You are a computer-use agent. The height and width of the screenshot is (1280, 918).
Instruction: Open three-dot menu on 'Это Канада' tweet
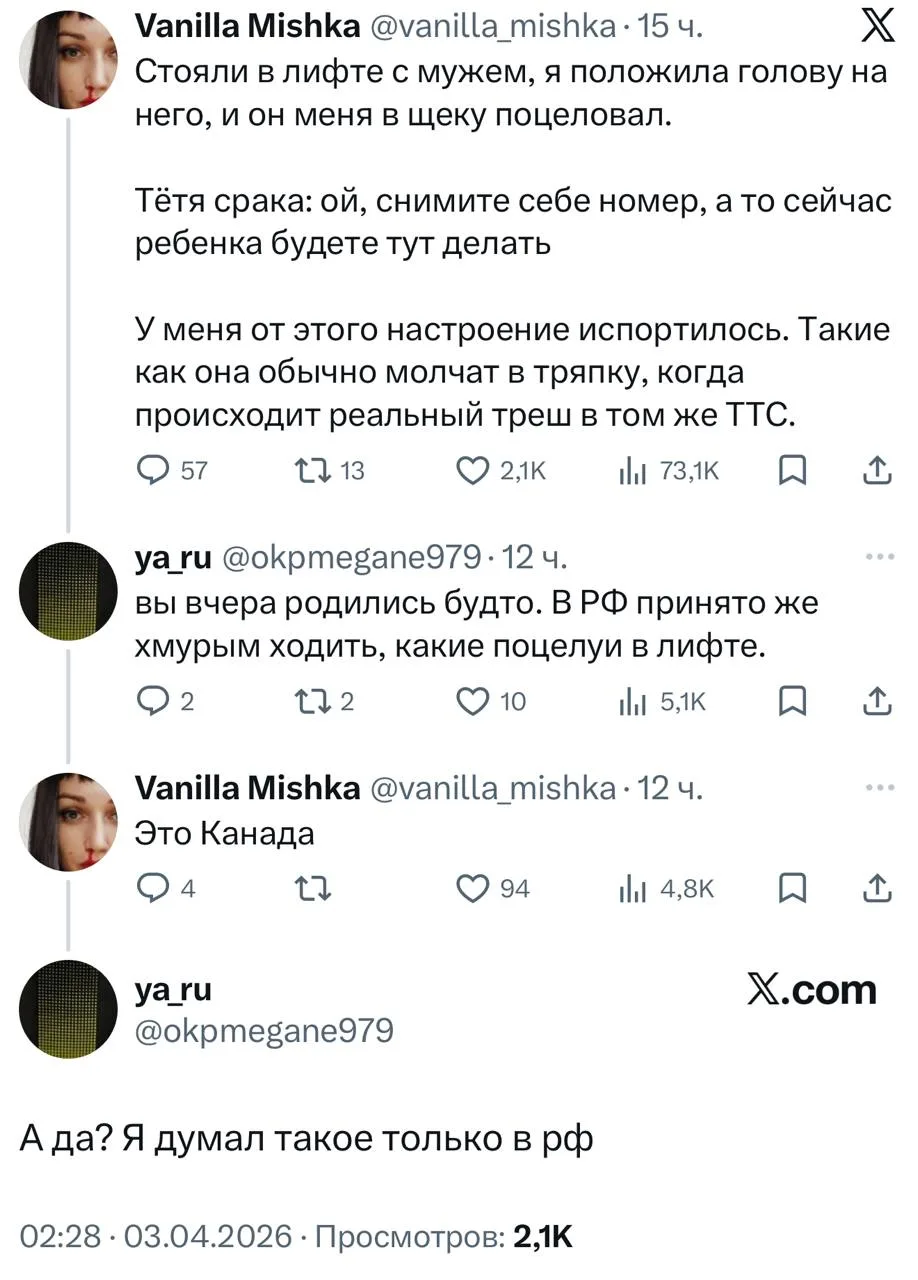click(x=878, y=787)
